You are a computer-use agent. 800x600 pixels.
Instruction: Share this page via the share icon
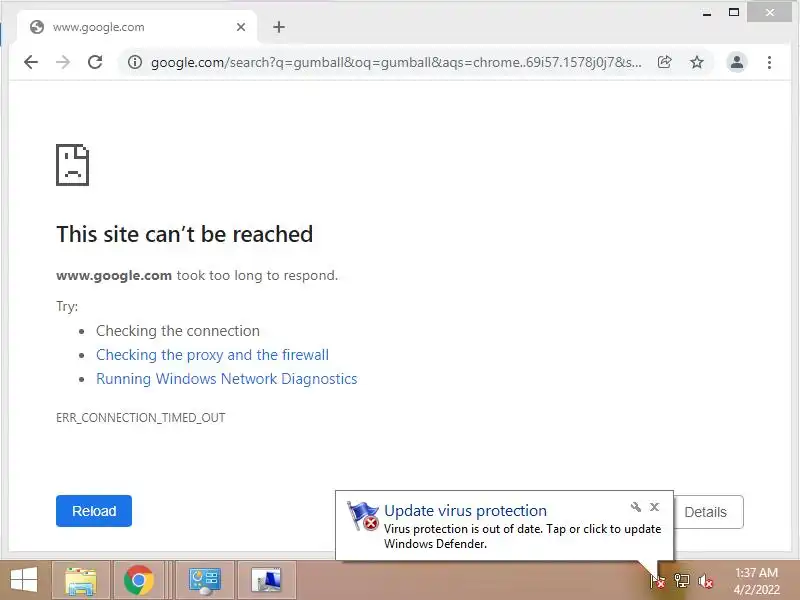(664, 62)
